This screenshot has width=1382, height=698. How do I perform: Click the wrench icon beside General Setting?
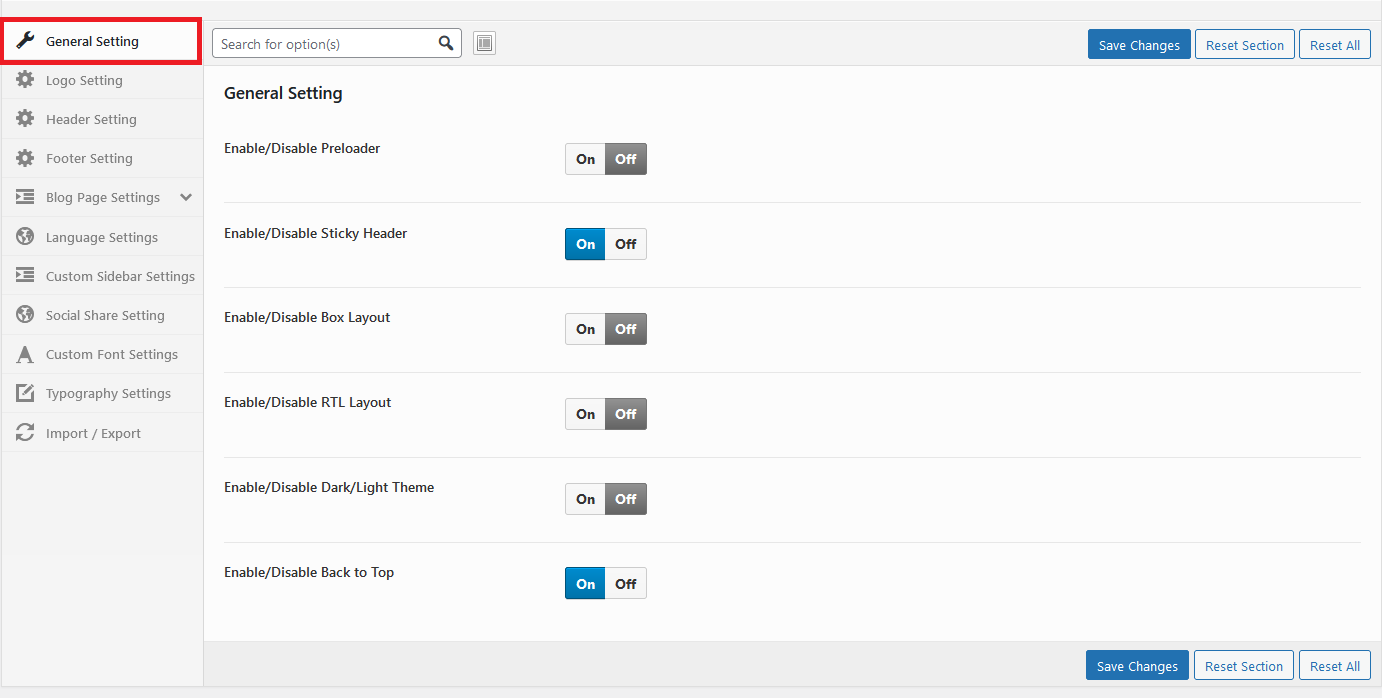point(26,41)
